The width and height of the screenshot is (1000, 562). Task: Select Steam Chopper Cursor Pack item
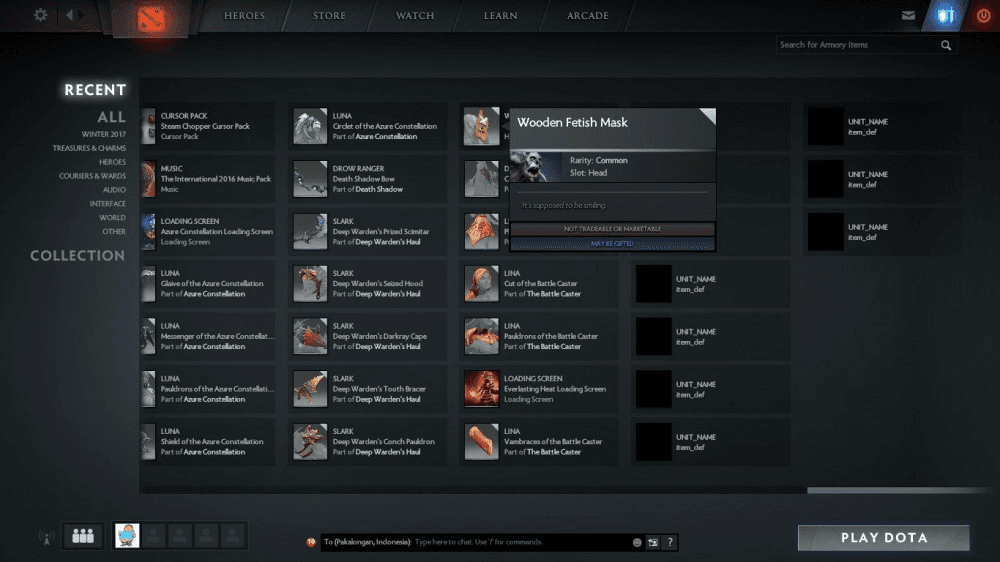209,126
